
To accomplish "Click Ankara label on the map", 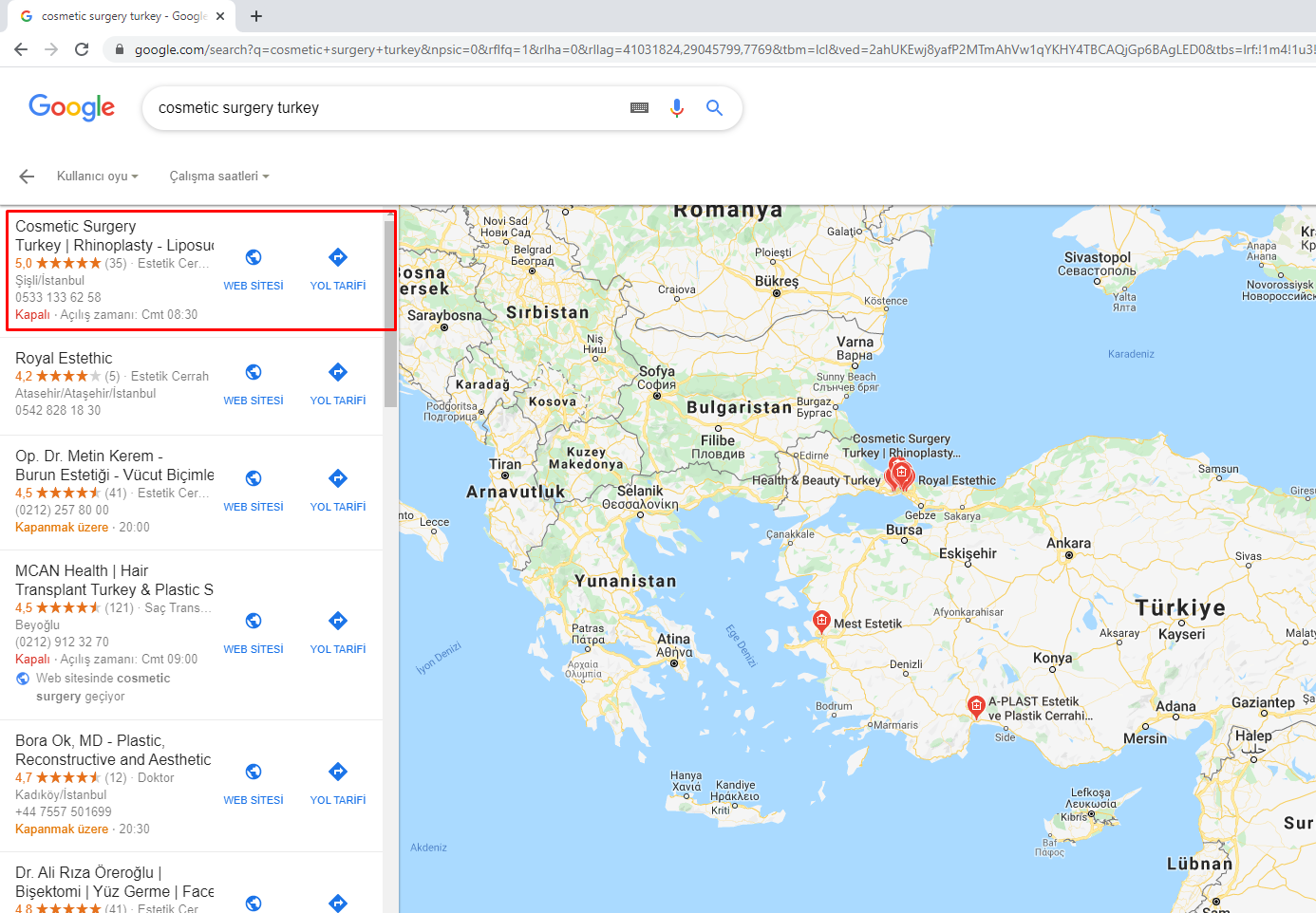I will pos(1068,543).
